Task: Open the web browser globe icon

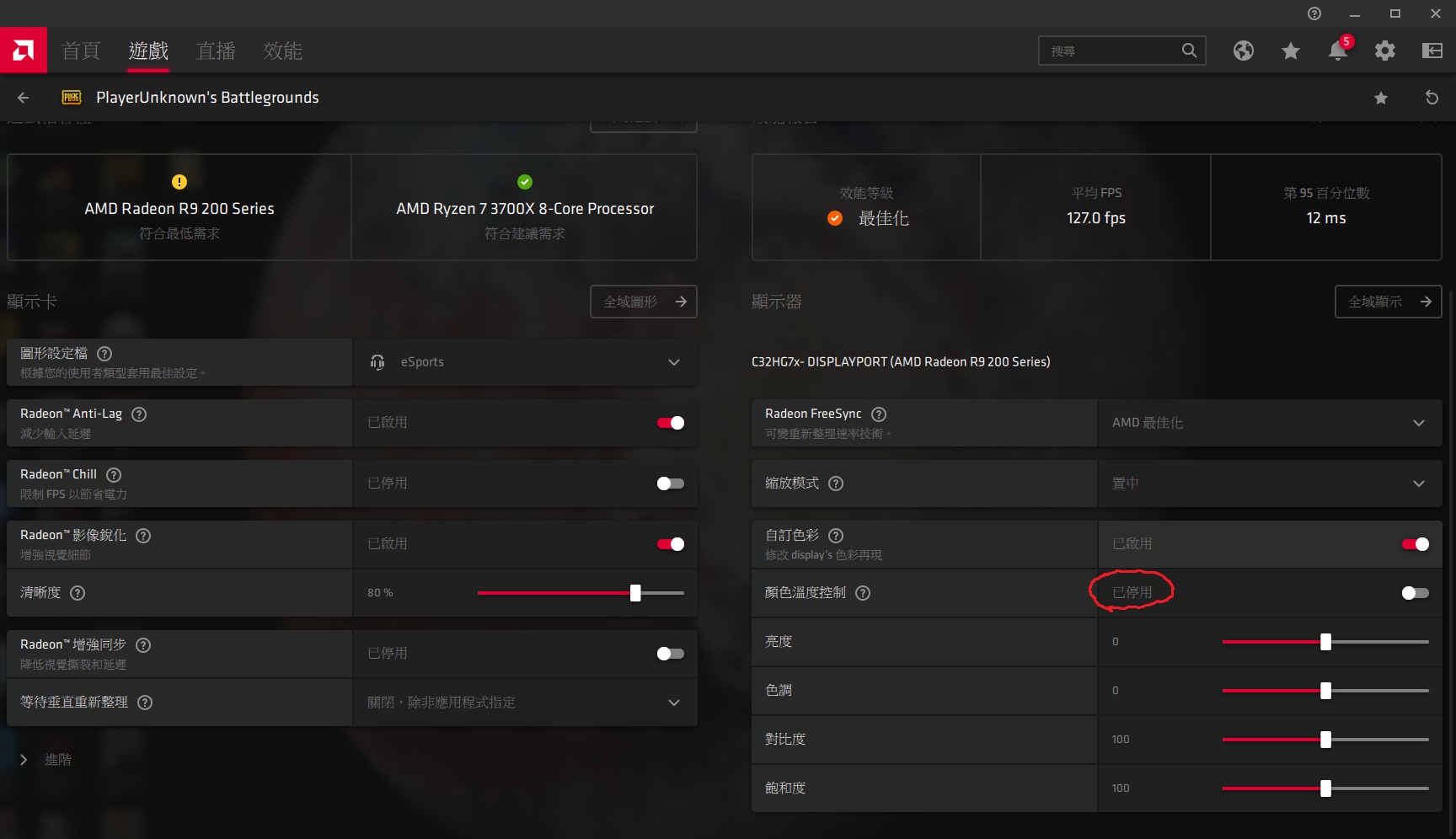Action: 1243,51
